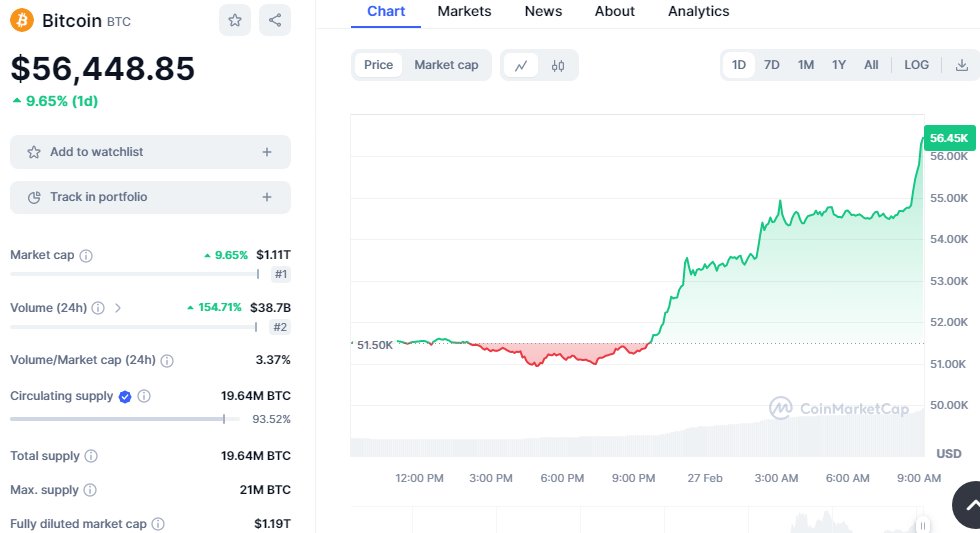Open the share icon button

point(275,20)
